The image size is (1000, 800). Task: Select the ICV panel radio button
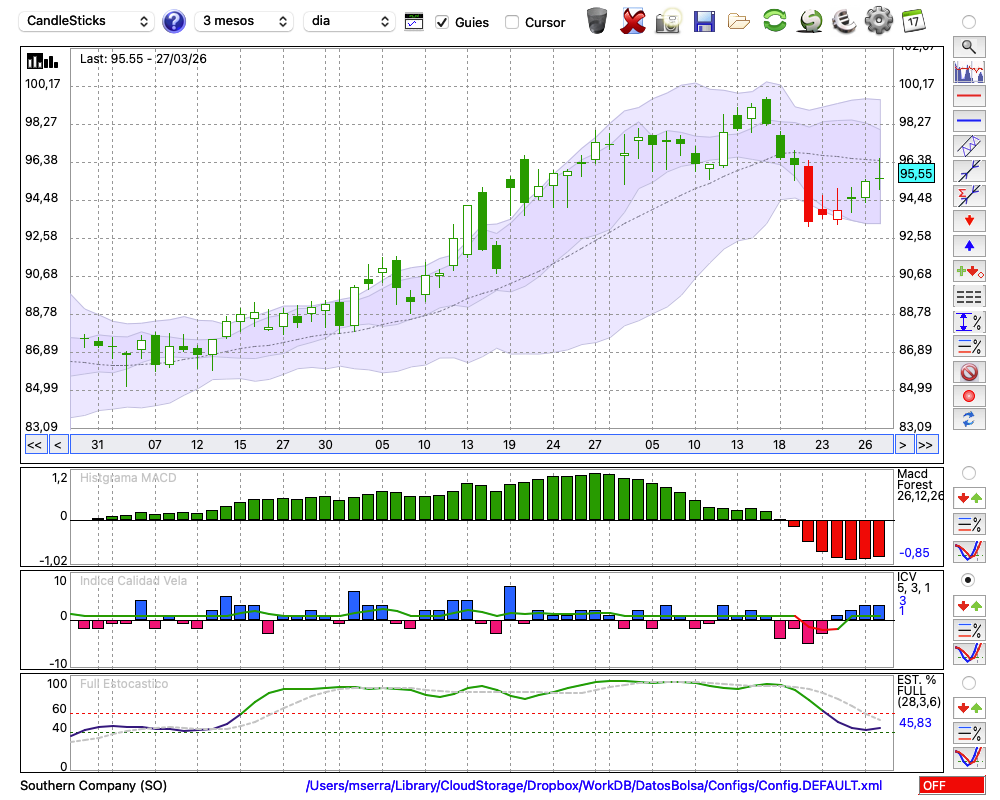click(x=969, y=580)
